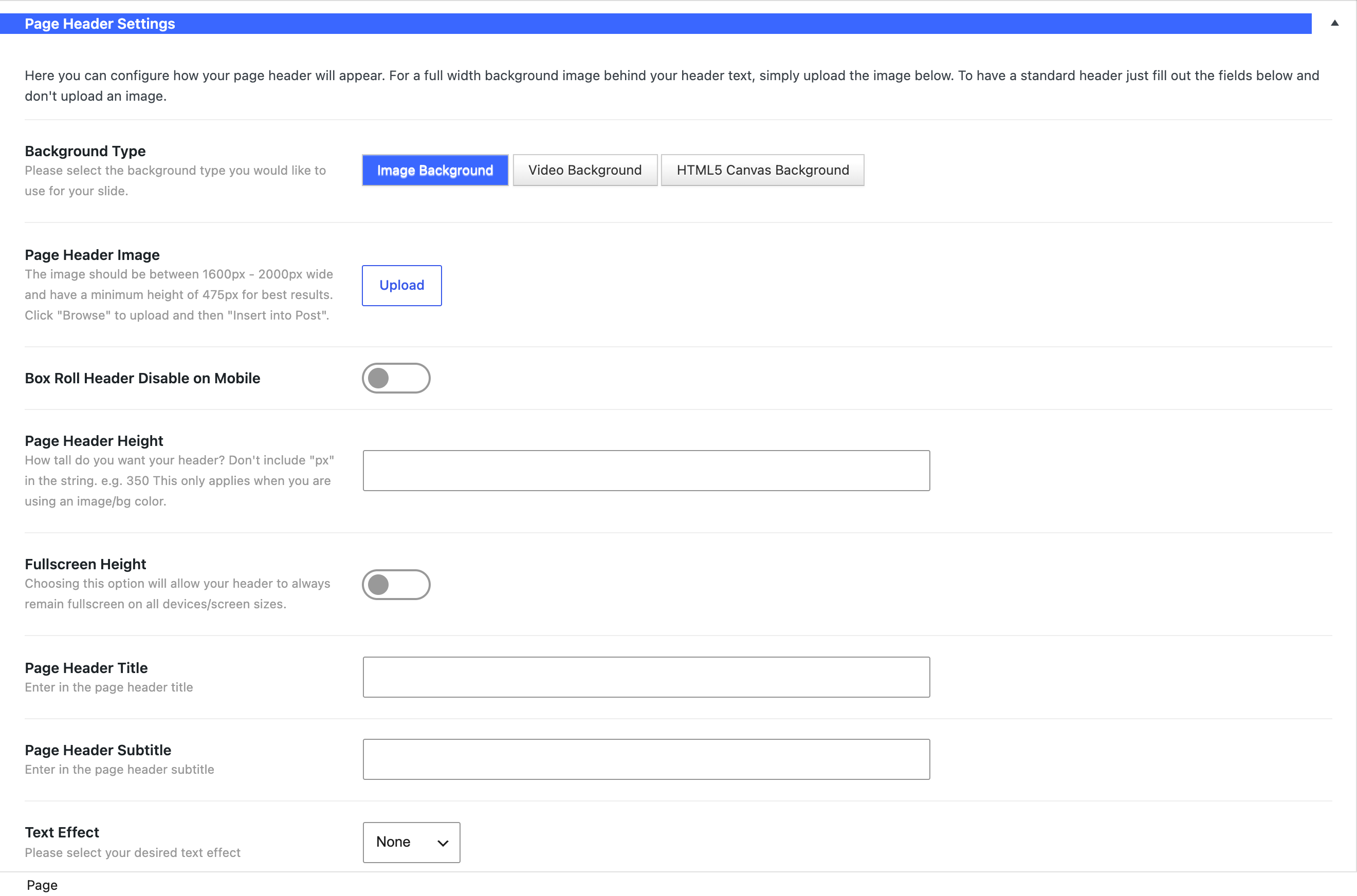1357x896 pixels.
Task: Toggle Box Roll Header Disable on Mobile
Action: (x=396, y=378)
